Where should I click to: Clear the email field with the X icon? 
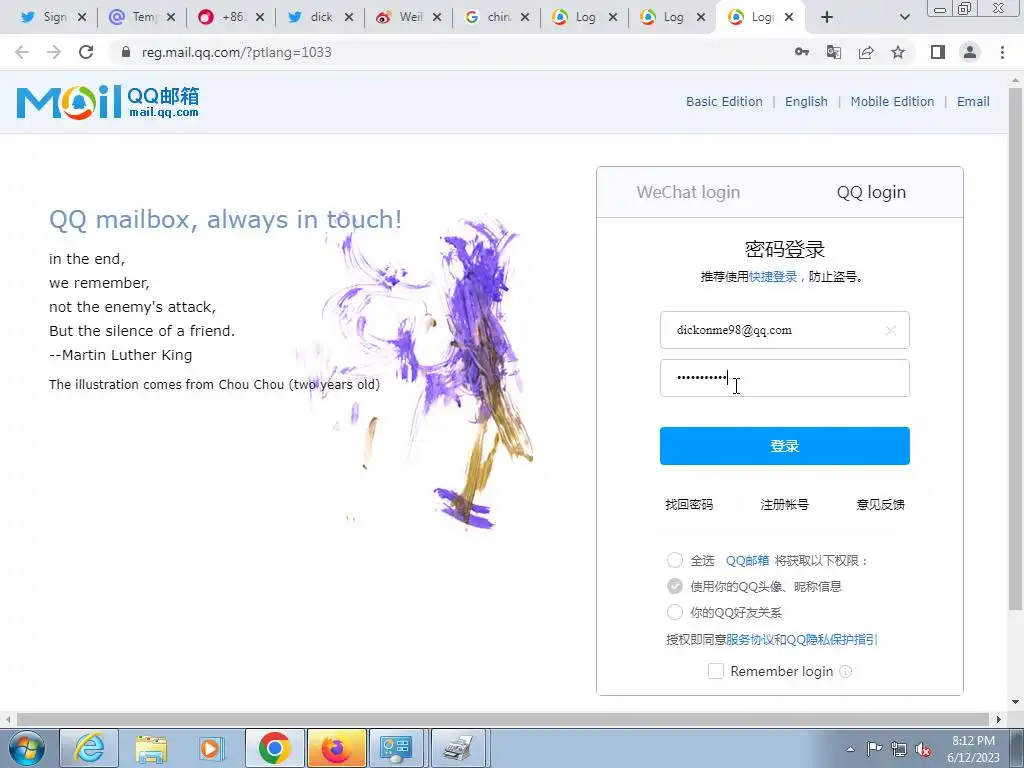point(891,330)
